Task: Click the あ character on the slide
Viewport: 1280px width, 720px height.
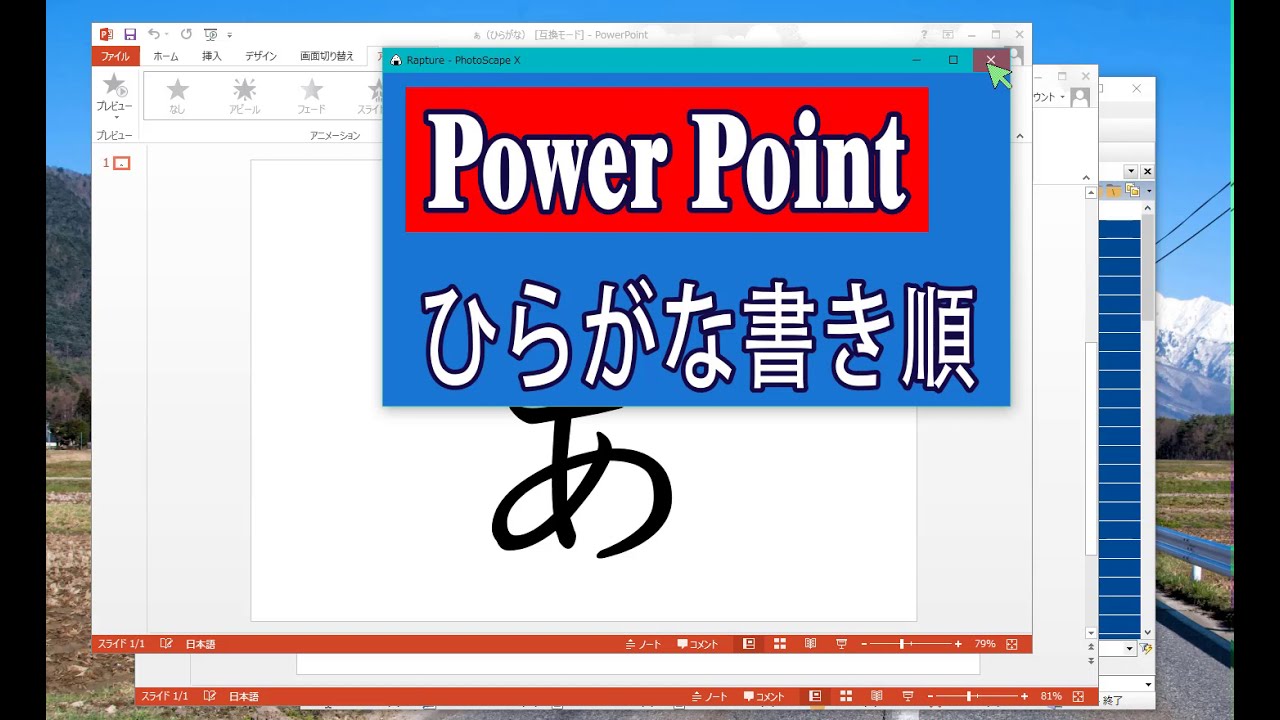Action: click(583, 480)
